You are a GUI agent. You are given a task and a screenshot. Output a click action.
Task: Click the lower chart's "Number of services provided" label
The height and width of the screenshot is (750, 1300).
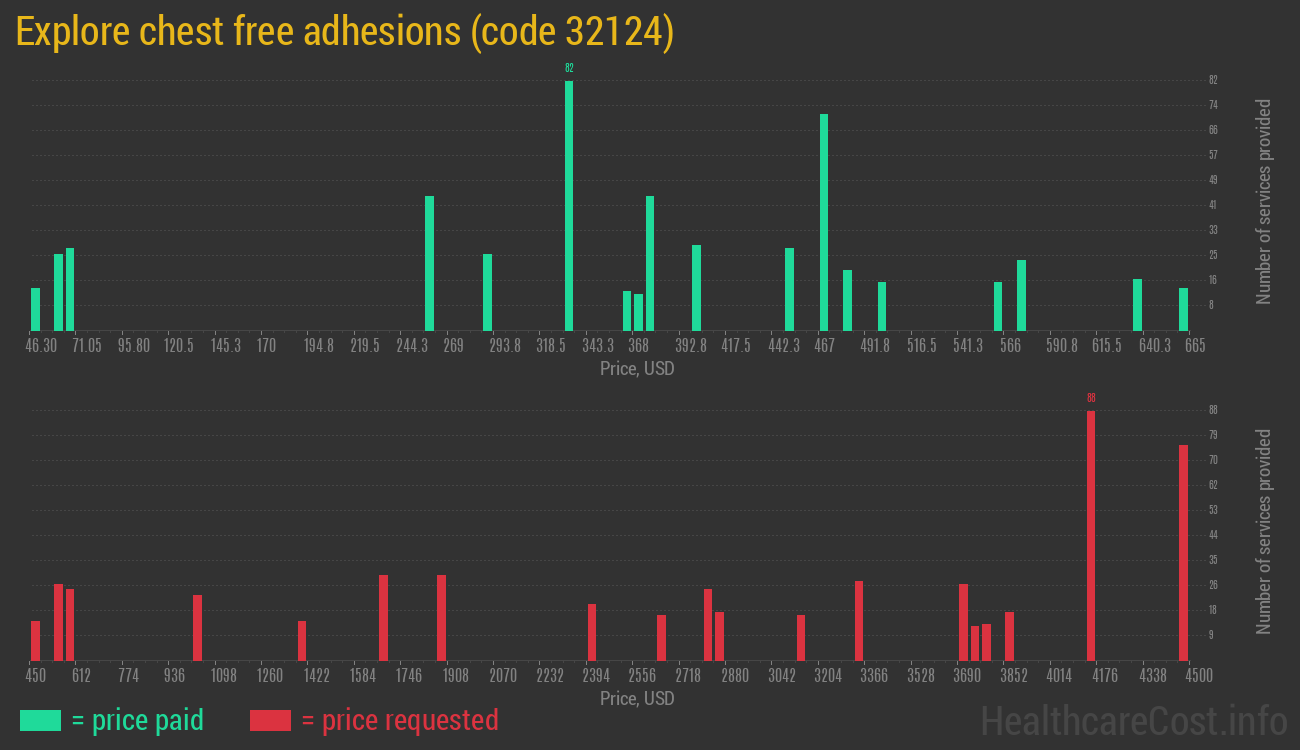pos(1264,531)
